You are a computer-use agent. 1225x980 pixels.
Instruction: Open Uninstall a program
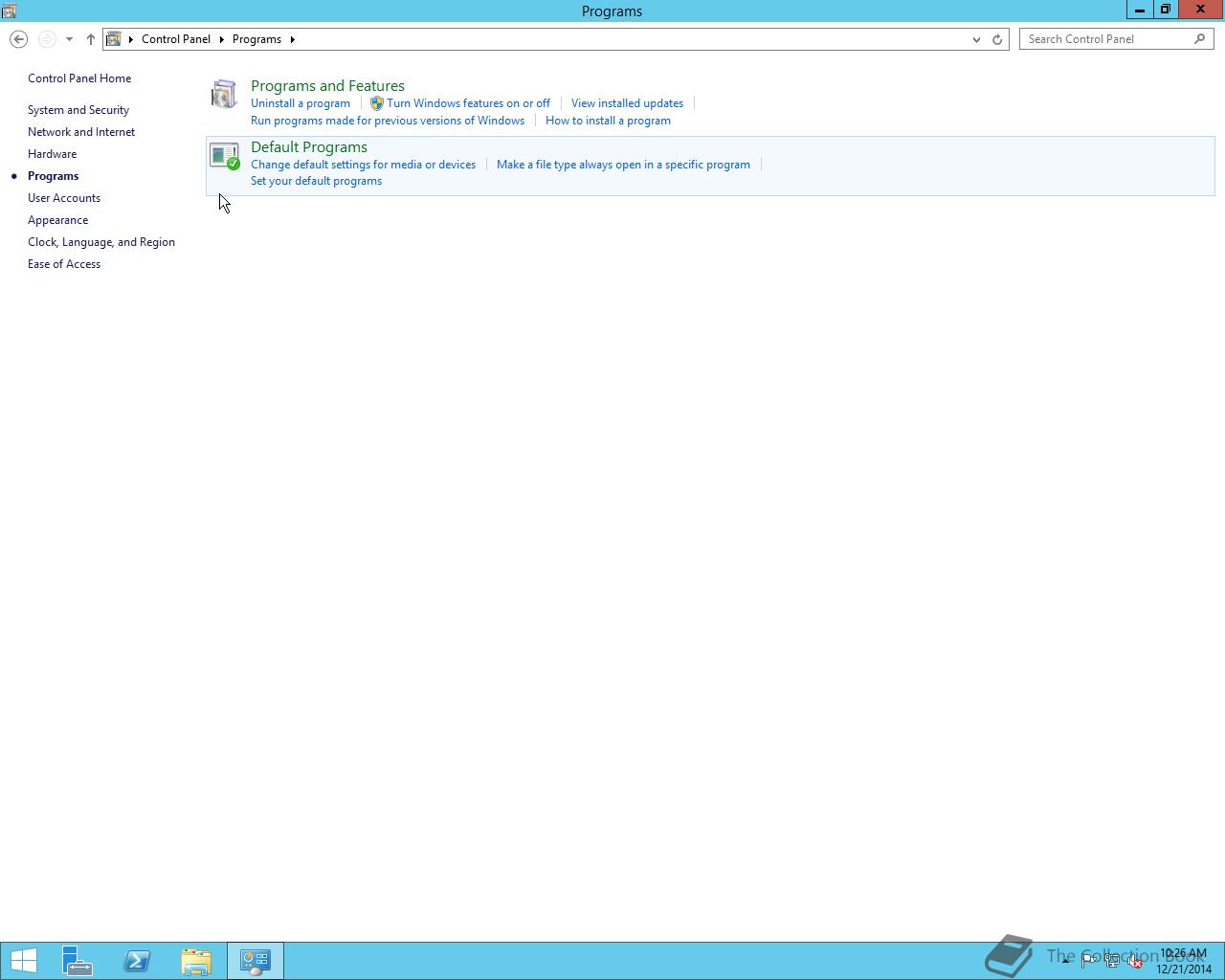[x=301, y=103]
